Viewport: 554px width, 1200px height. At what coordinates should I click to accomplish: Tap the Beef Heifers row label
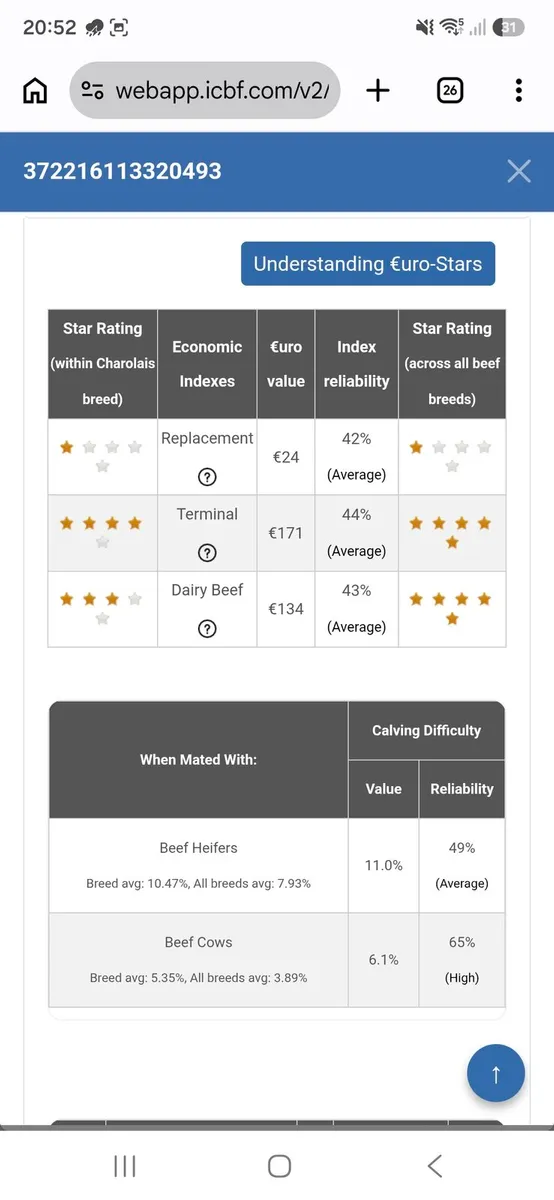pyautogui.click(x=198, y=848)
